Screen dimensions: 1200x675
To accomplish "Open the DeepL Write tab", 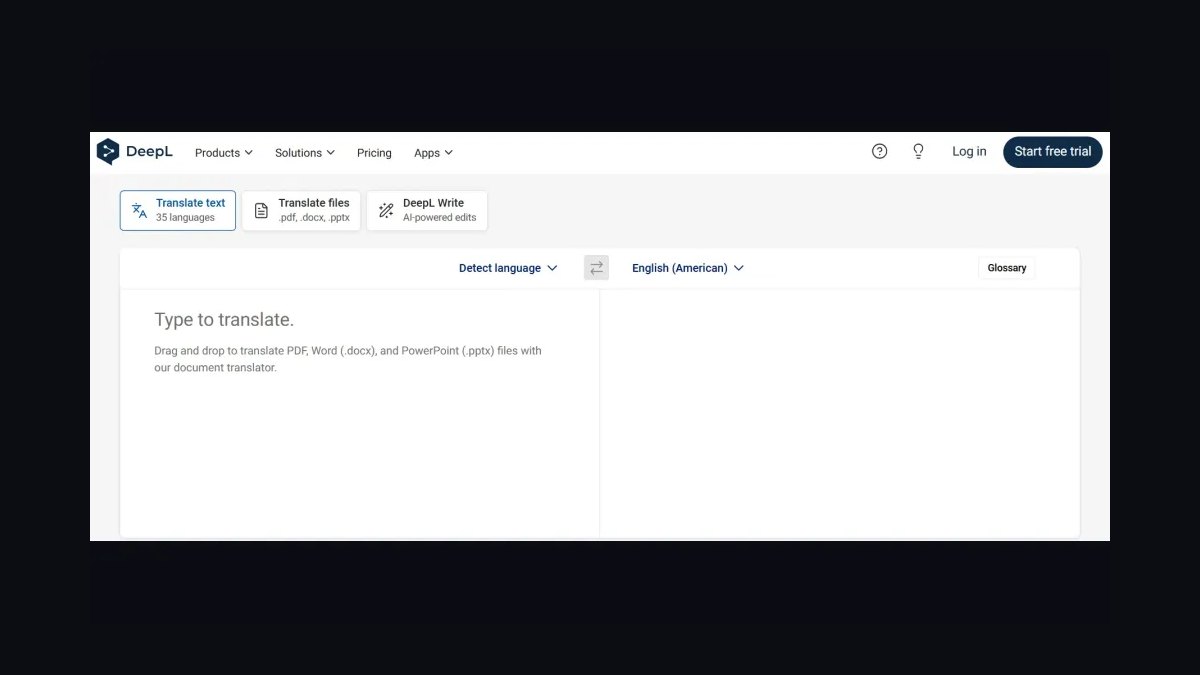I will pyautogui.click(x=427, y=210).
